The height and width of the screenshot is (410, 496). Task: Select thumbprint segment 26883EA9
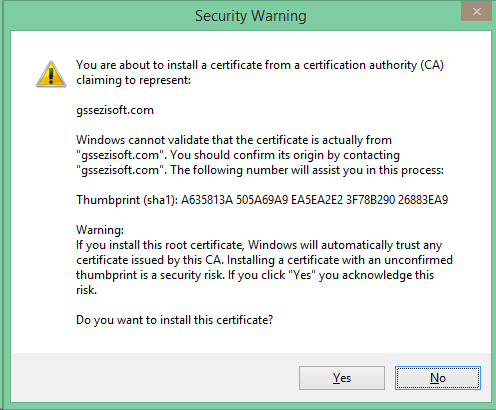[x=423, y=200]
